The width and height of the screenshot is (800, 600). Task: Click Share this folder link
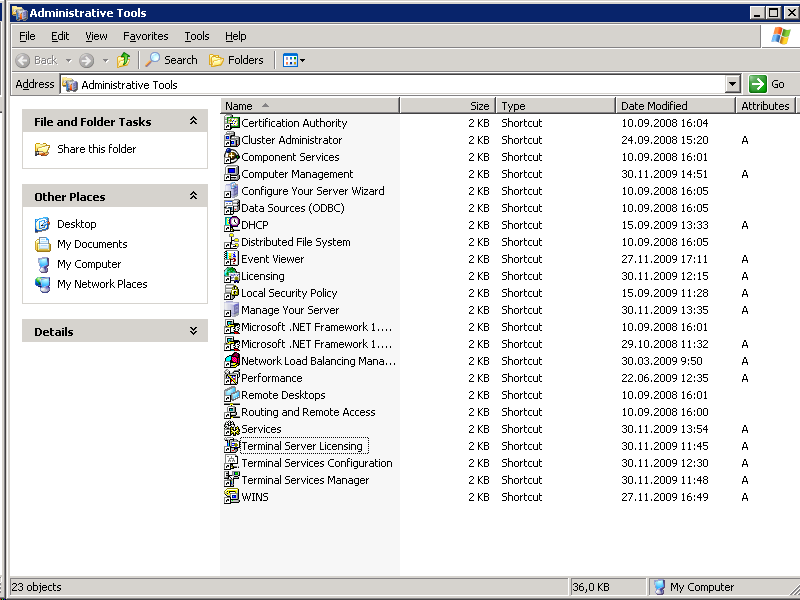pyautogui.click(x=96, y=149)
